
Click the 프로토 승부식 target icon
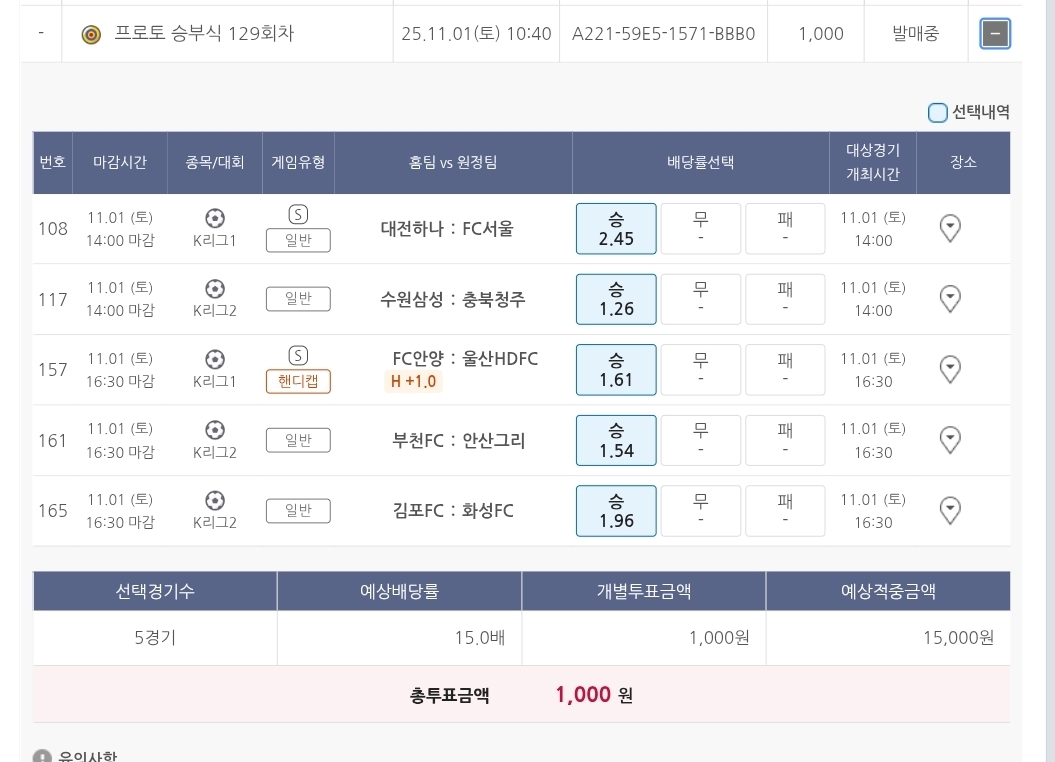91,34
